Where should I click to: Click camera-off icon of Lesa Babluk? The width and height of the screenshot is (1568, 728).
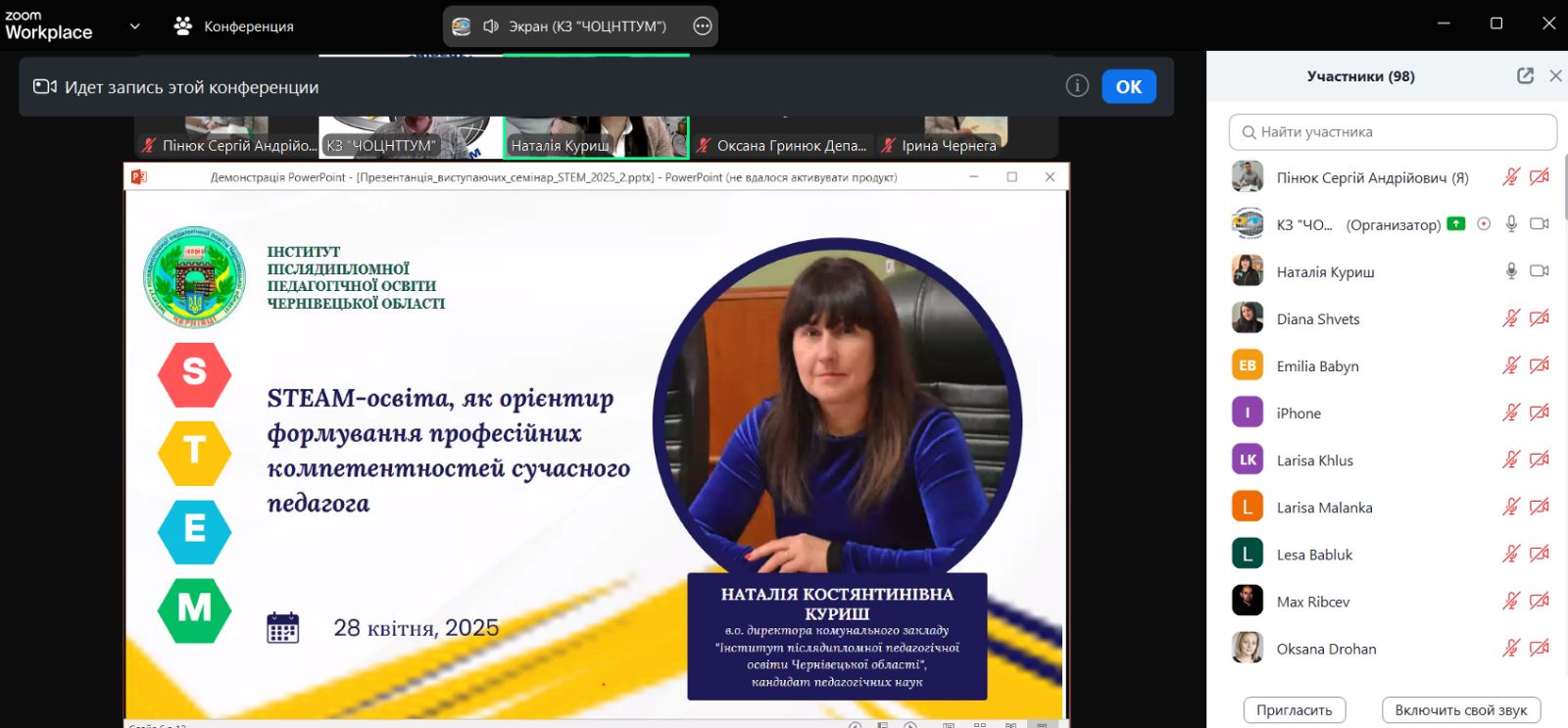[1540, 554]
